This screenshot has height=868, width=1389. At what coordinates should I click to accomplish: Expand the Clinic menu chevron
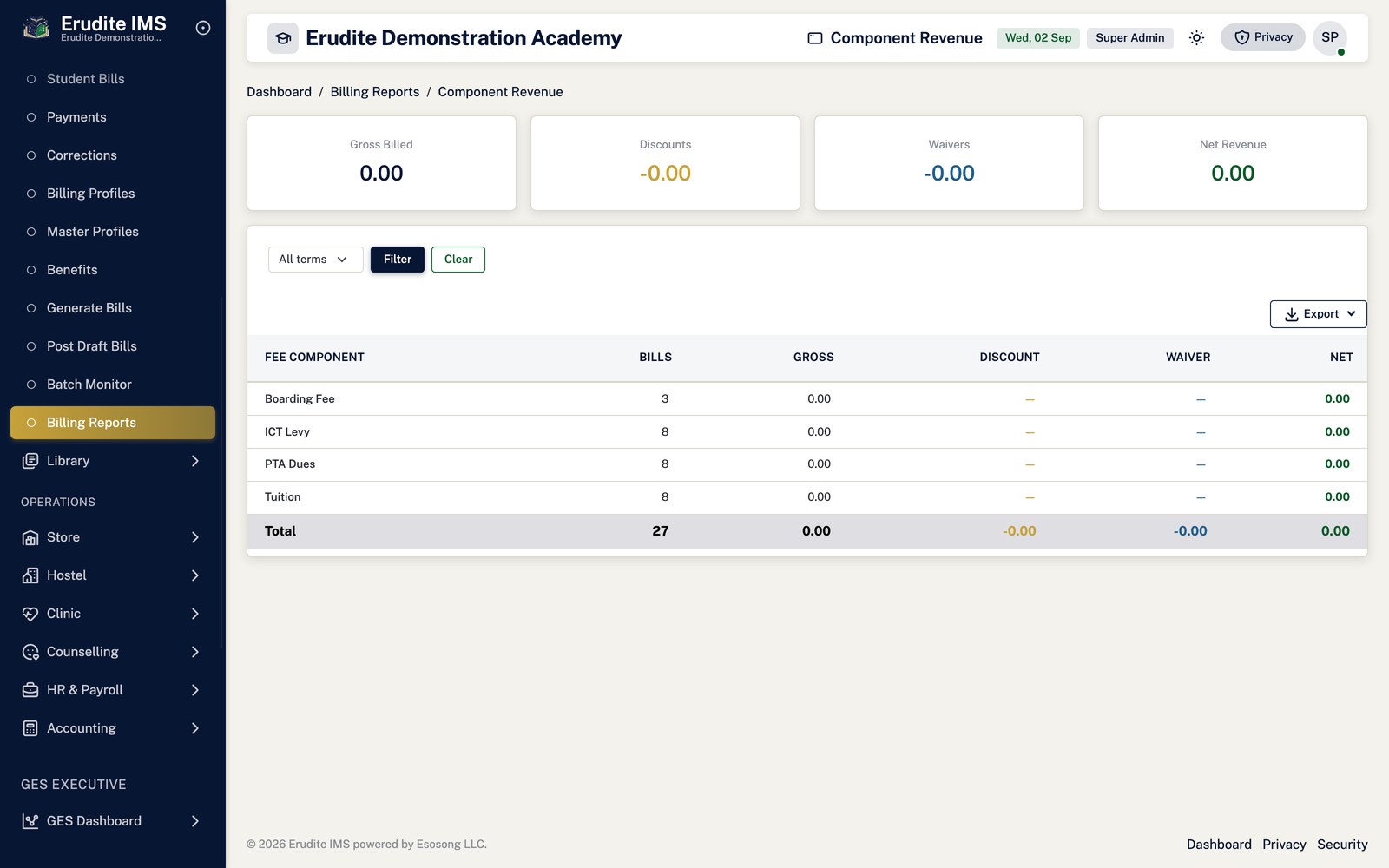tap(195, 614)
